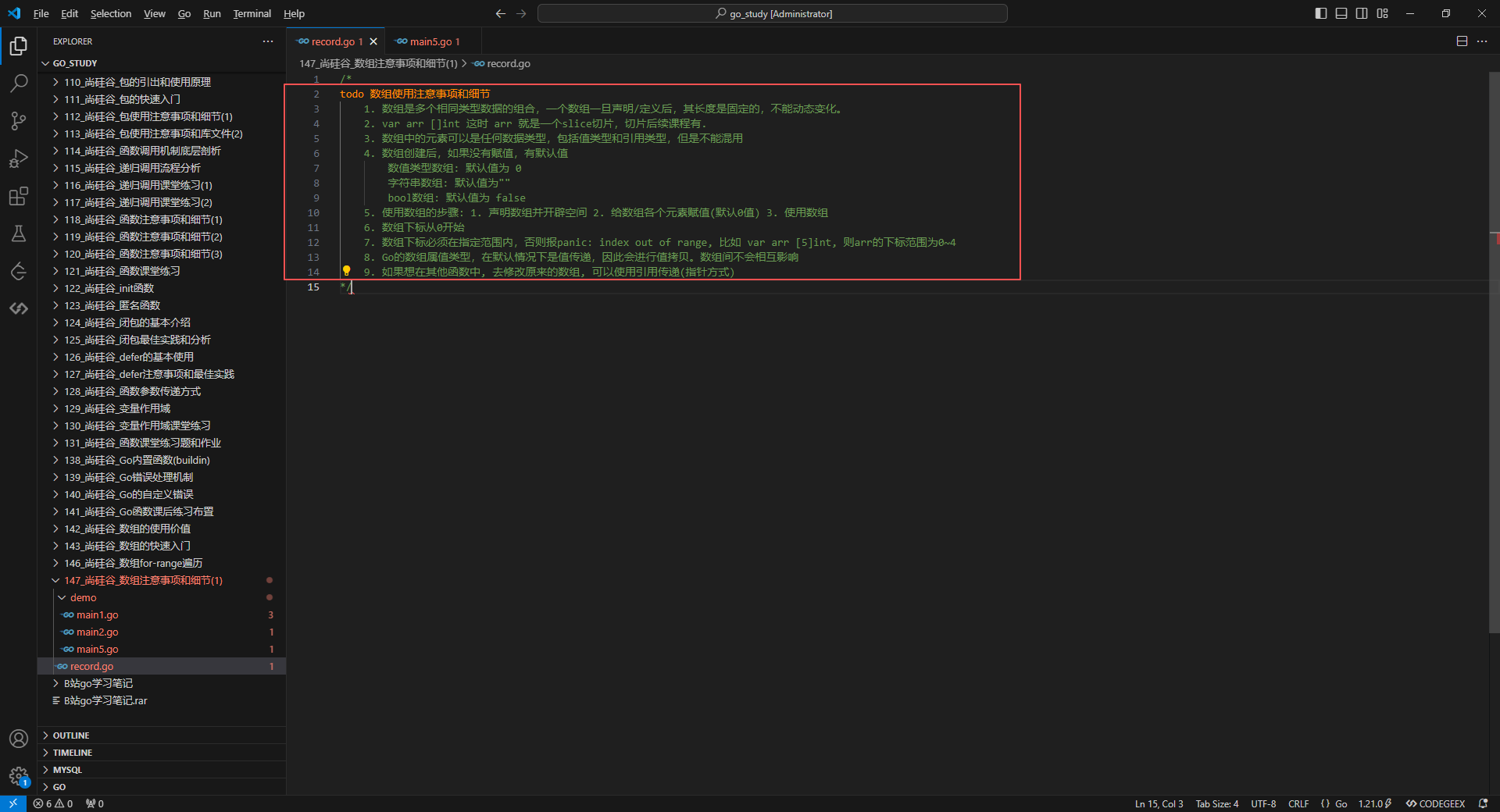Expand the 139_尚硅谷_Go错误处理机制 folder

tap(162, 477)
